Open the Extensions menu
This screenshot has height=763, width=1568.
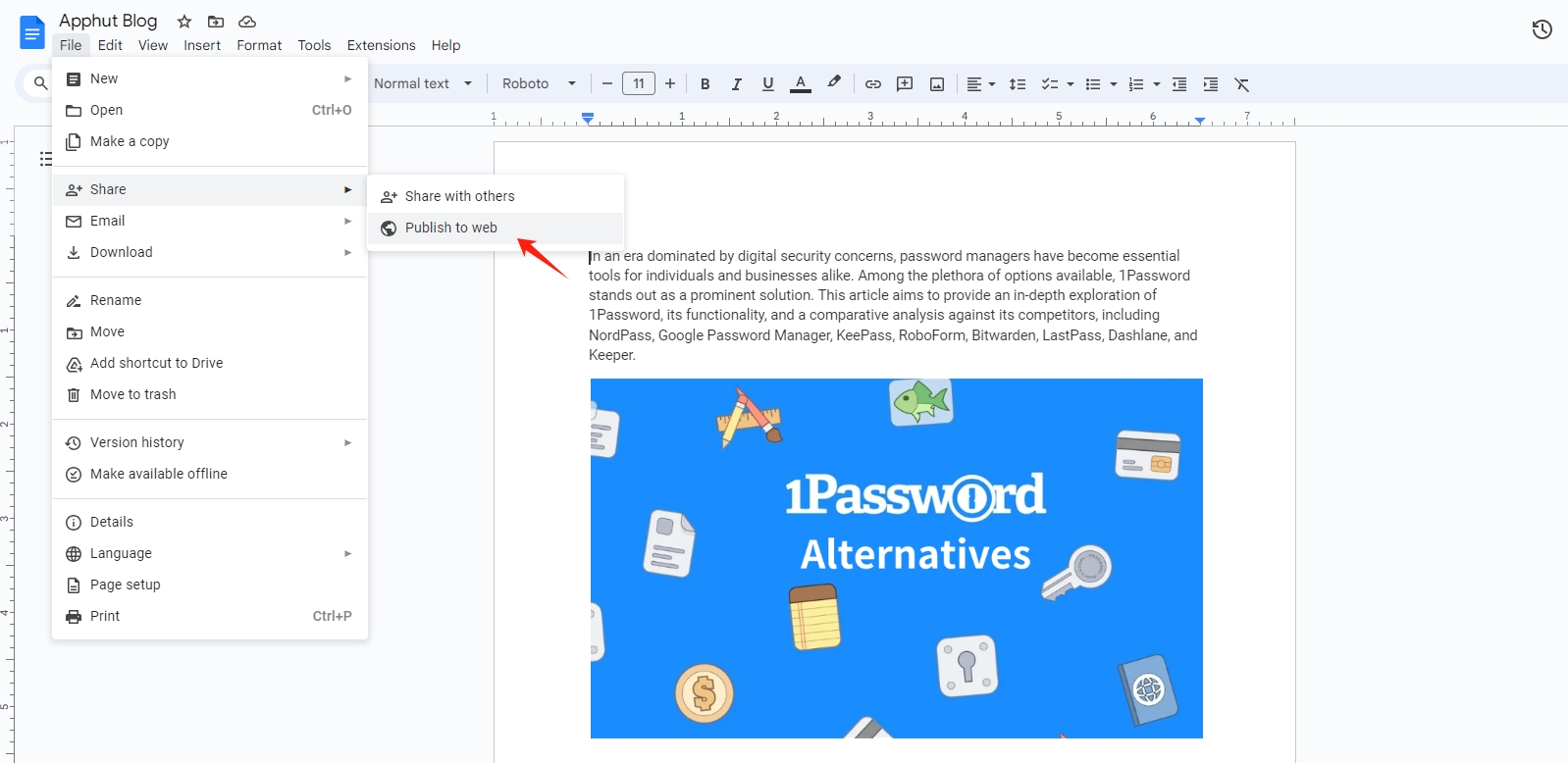click(381, 45)
